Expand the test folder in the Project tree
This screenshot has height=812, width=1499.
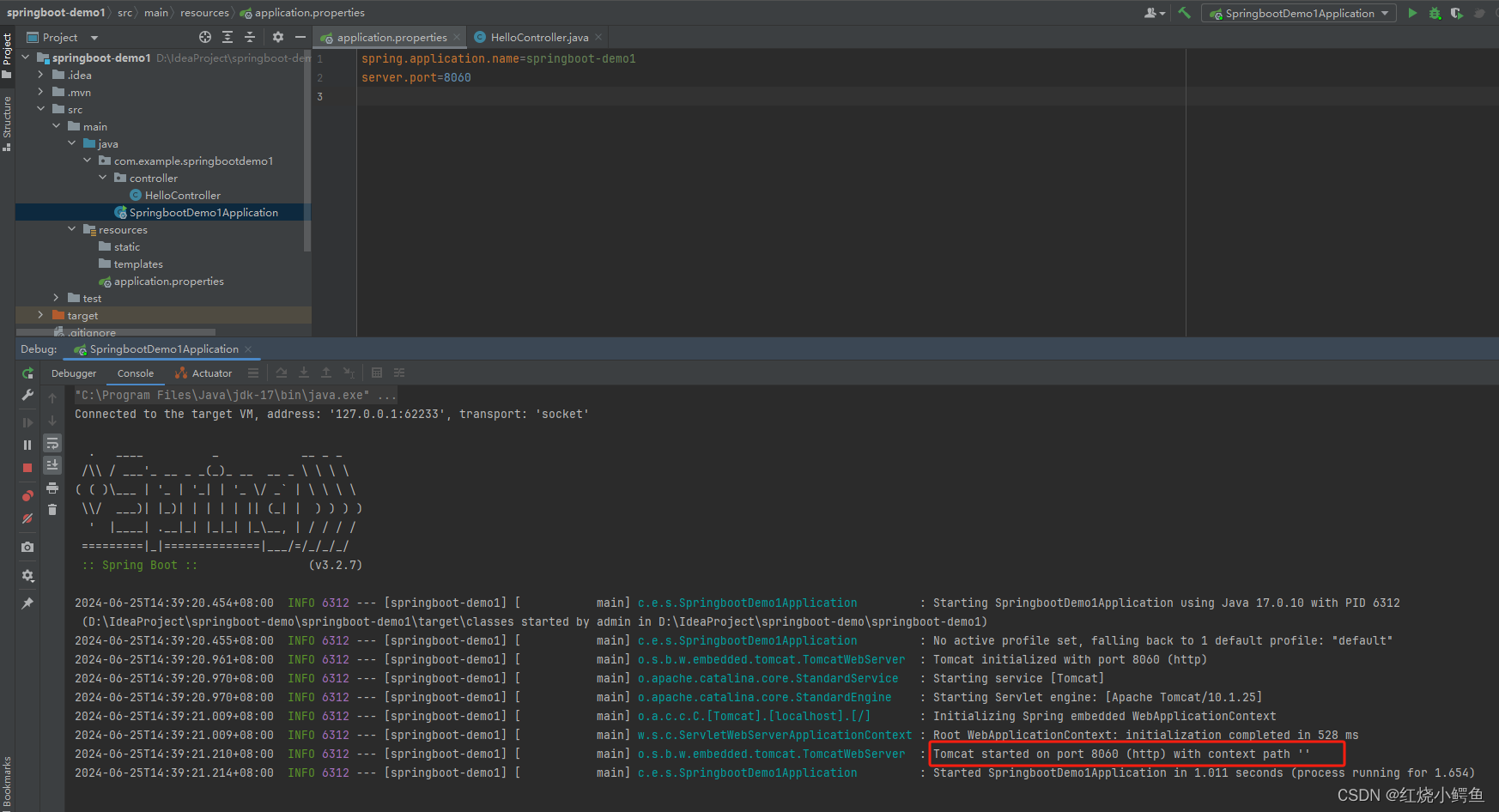(x=56, y=298)
